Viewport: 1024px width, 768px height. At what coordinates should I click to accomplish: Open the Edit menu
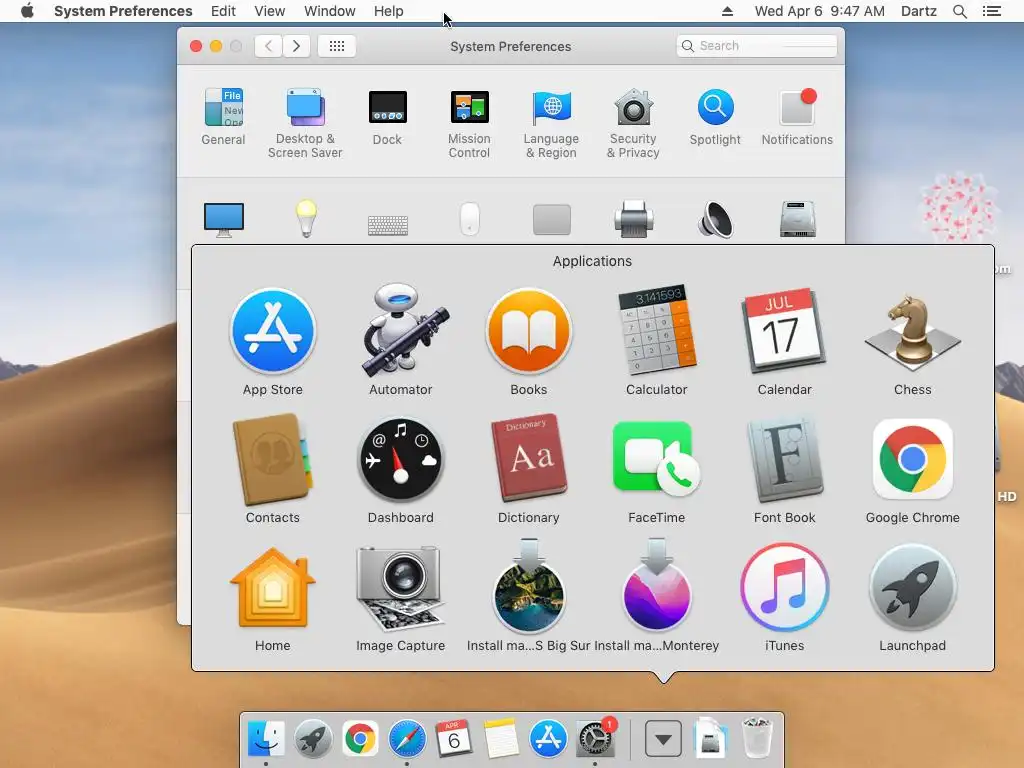tap(223, 11)
